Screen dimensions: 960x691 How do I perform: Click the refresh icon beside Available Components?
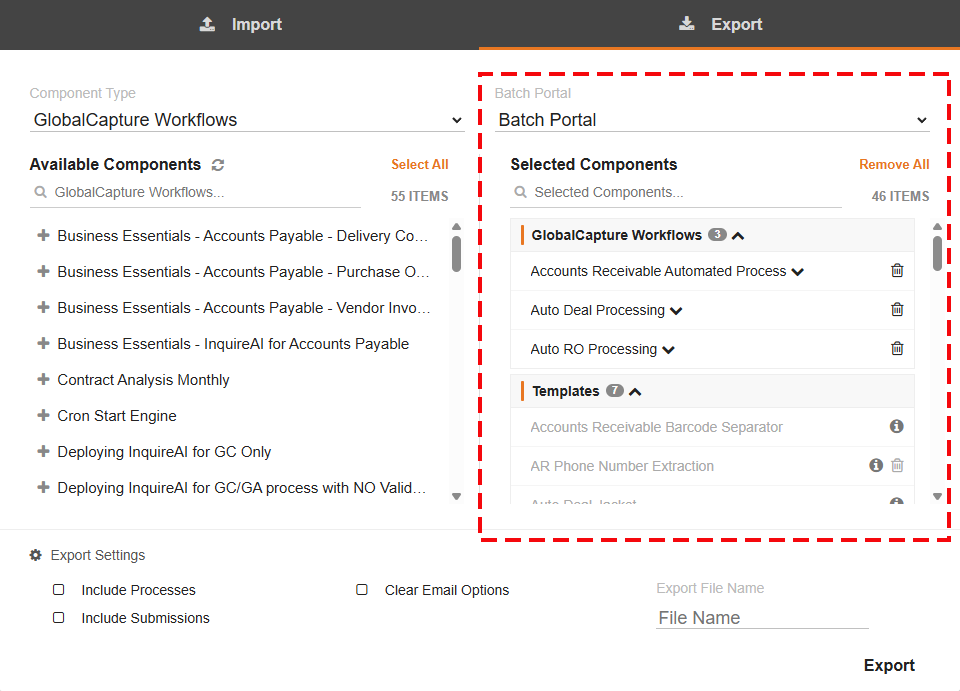click(x=218, y=165)
